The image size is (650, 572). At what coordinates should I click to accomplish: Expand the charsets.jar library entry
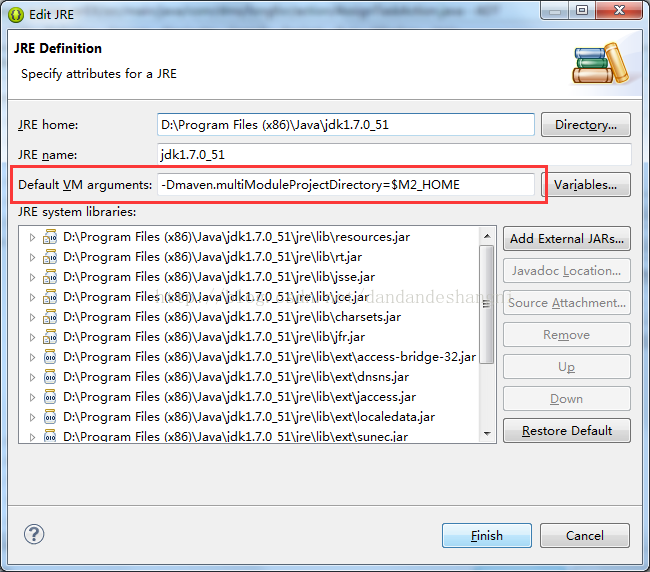(x=32, y=318)
